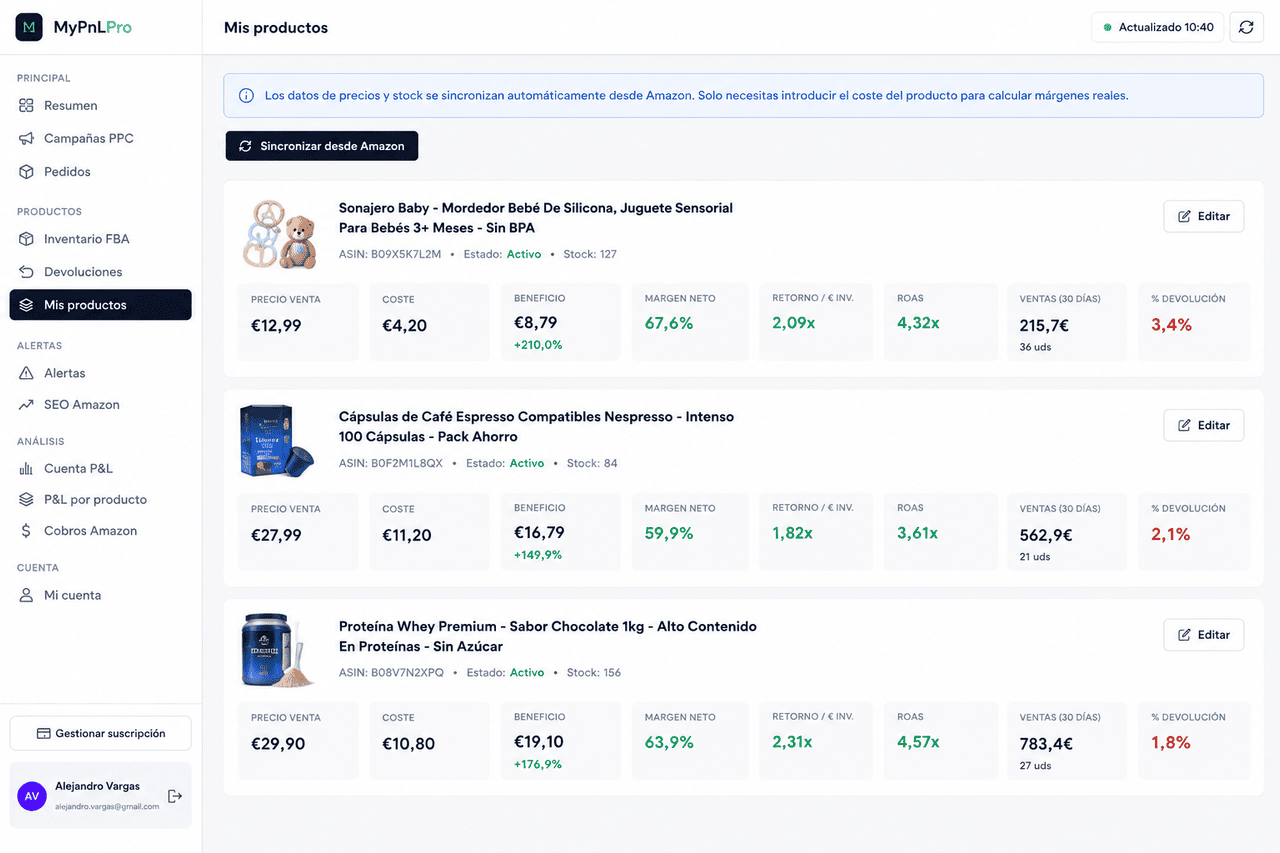This screenshot has height=853, width=1280.
Task: Click the 1,8% return rate
Action: (x=1171, y=742)
